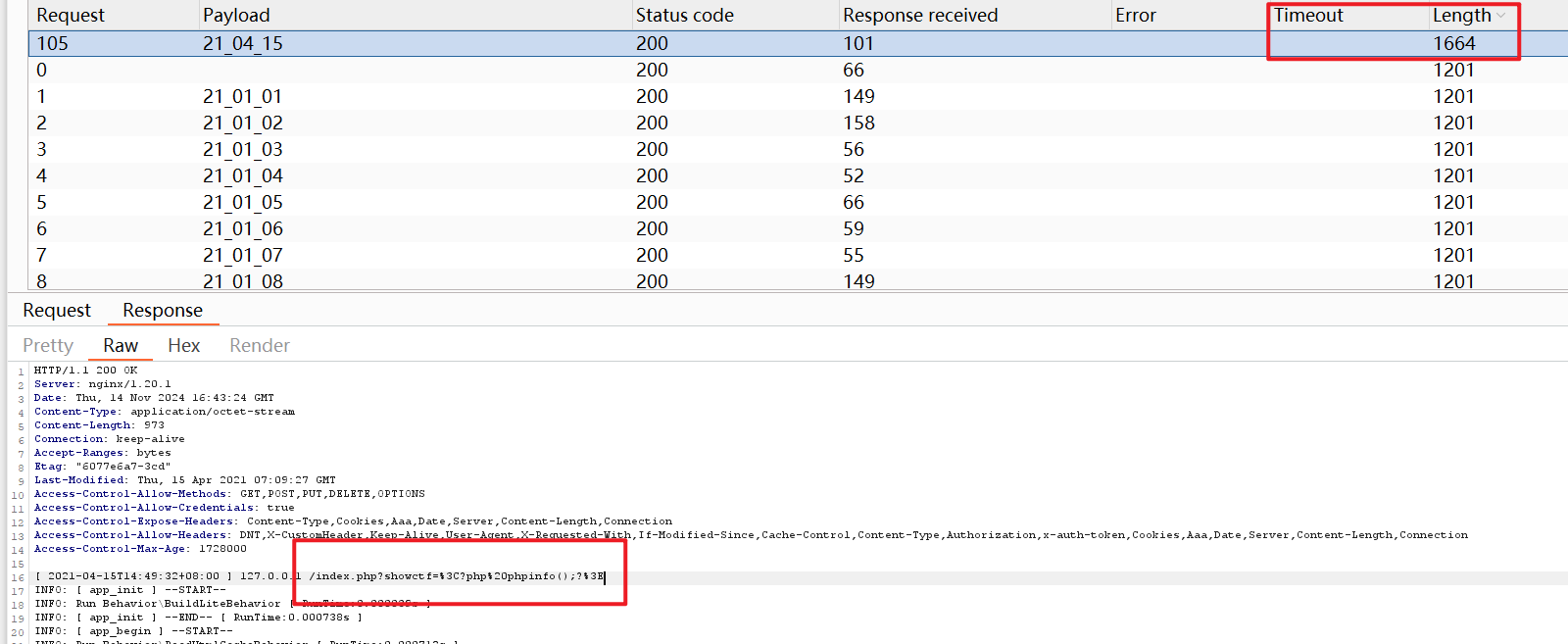Click the Timeout column header
Screen dimensions: 1568x644
1308,16
